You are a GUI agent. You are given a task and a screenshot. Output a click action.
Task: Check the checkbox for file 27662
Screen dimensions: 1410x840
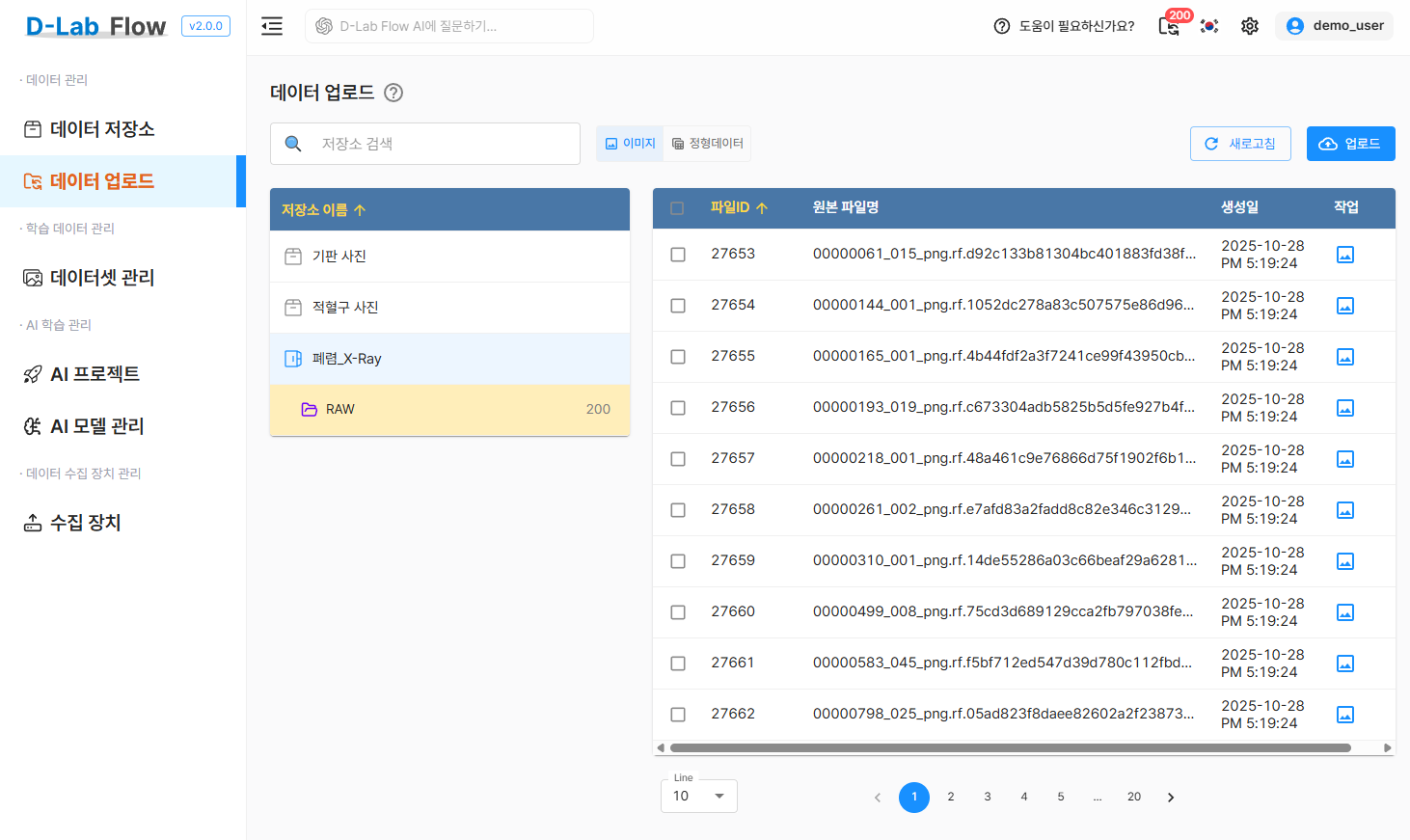[677, 714]
